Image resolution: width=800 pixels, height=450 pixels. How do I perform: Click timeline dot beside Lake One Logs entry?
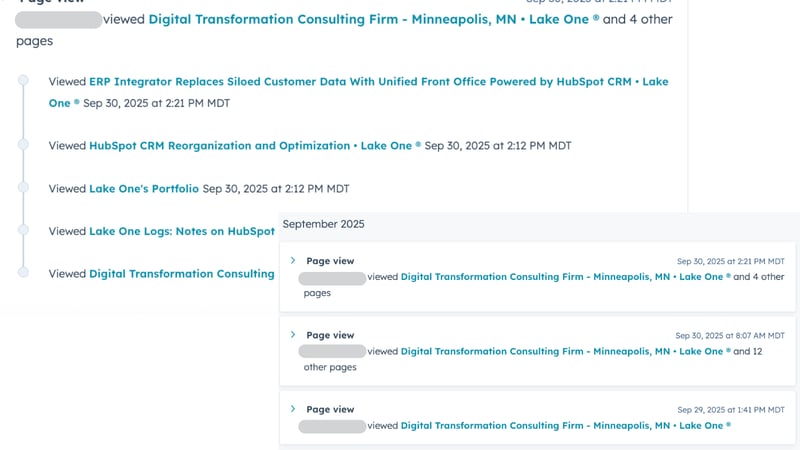(x=23, y=230)
